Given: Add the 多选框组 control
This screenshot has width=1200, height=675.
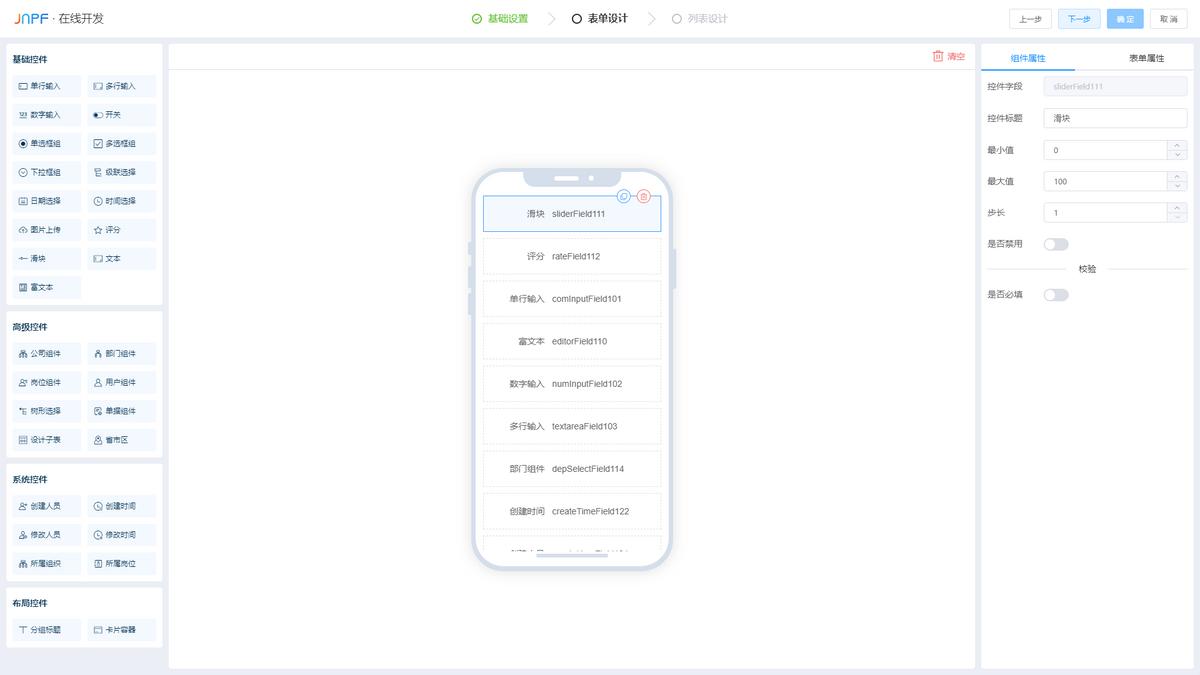Looking at the screenshot, I should pyautogui.click(x=122, y=143).
